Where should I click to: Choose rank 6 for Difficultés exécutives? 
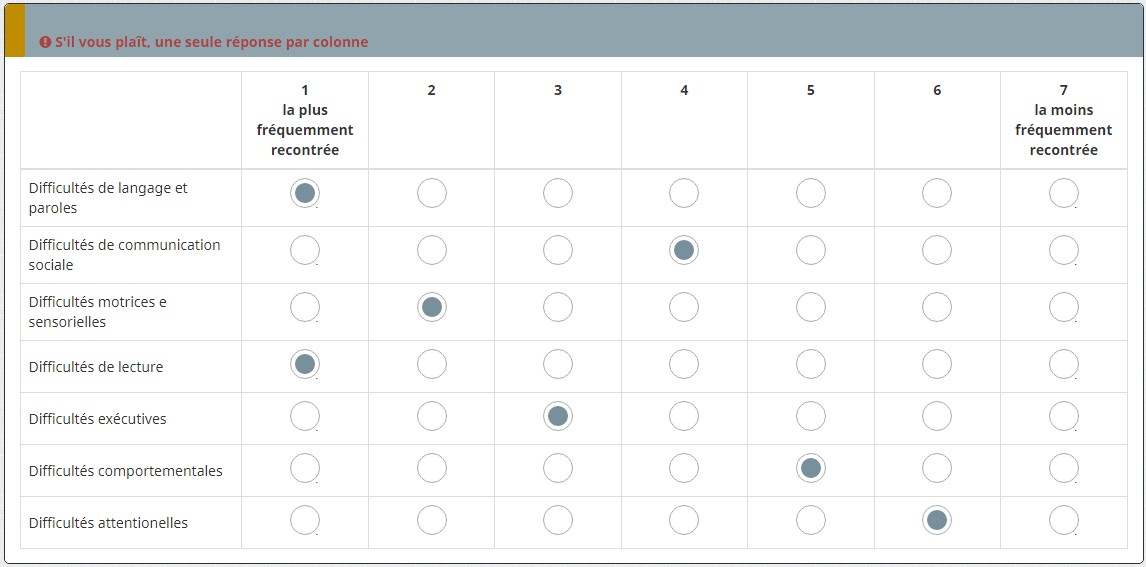point(937,416)
